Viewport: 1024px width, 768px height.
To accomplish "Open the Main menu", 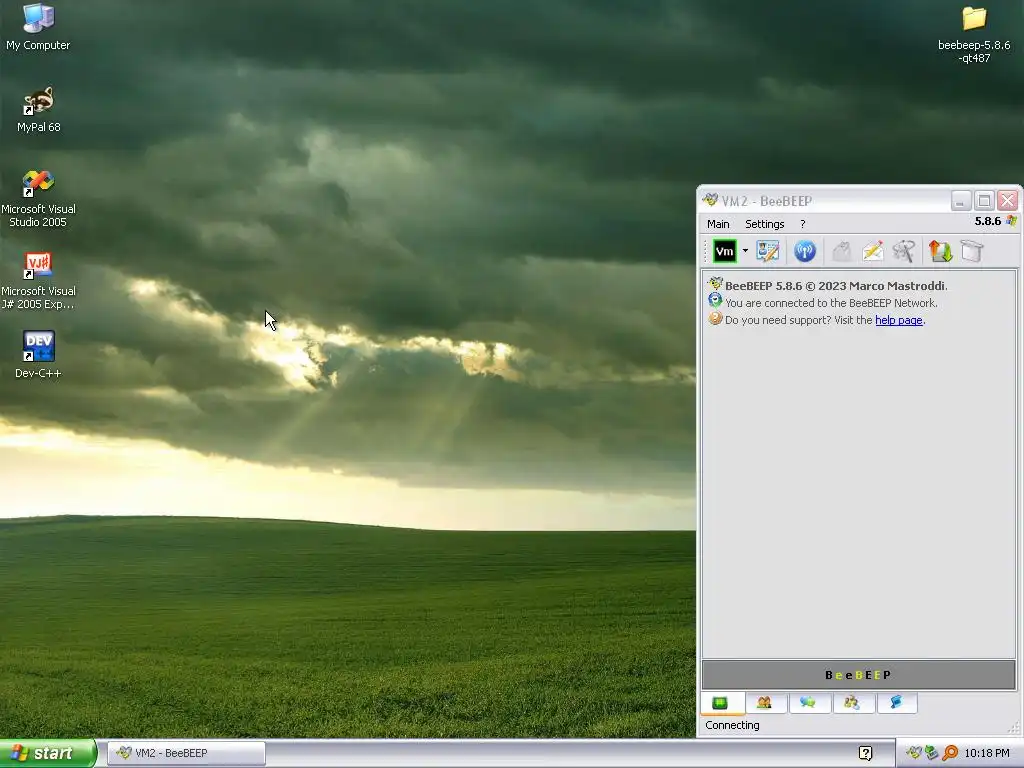I will (718, 224).
